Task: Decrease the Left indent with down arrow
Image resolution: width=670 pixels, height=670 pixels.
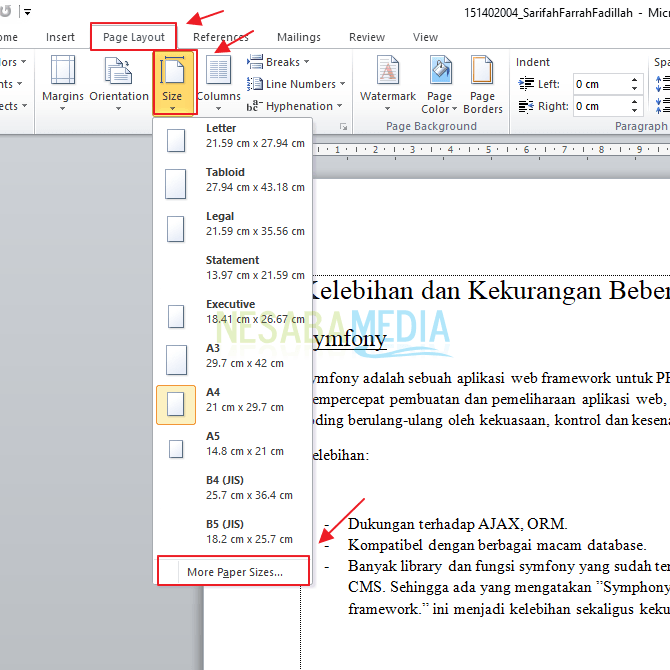Action: (635, 89)
